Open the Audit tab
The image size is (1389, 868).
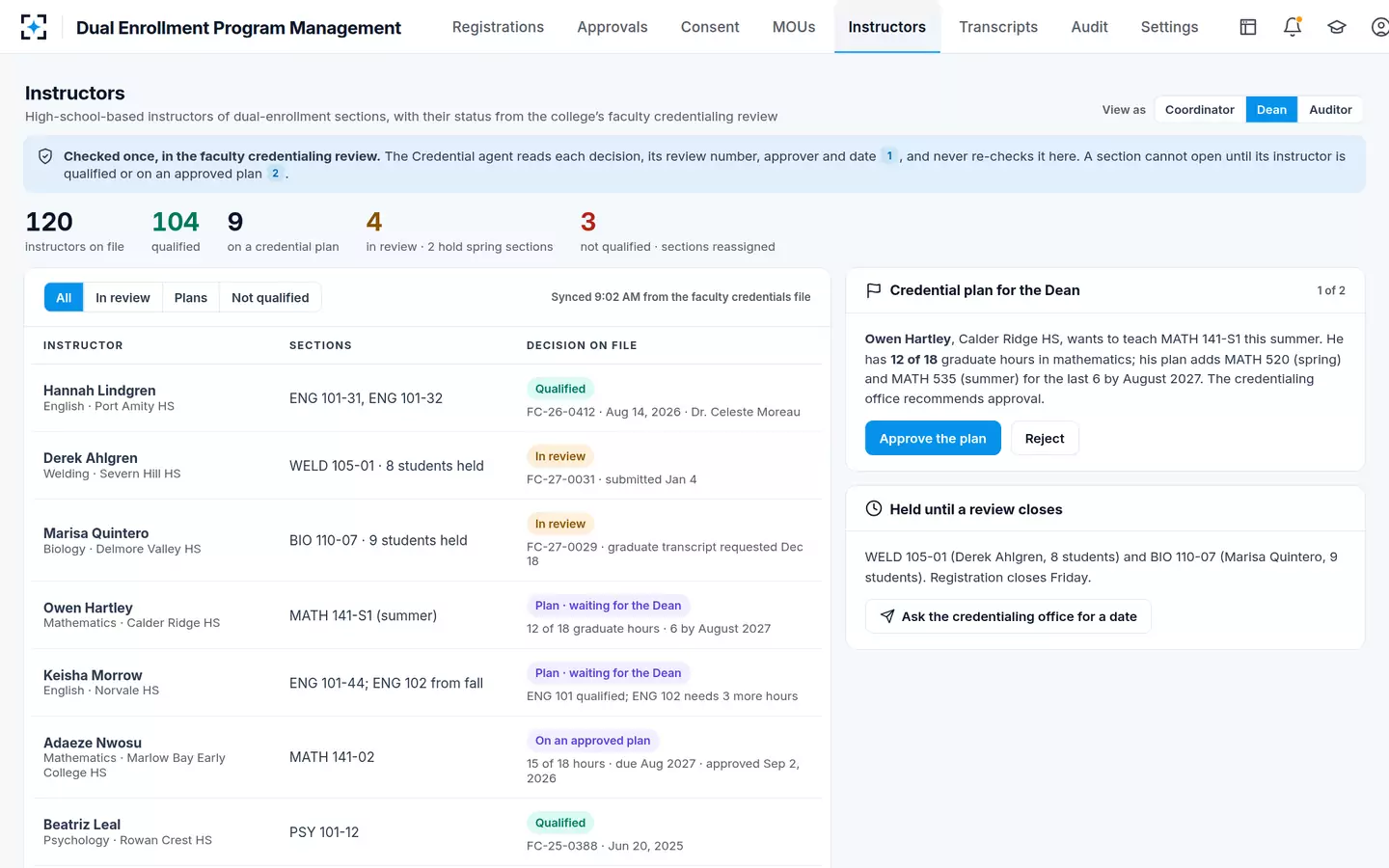coord(1089,27)
